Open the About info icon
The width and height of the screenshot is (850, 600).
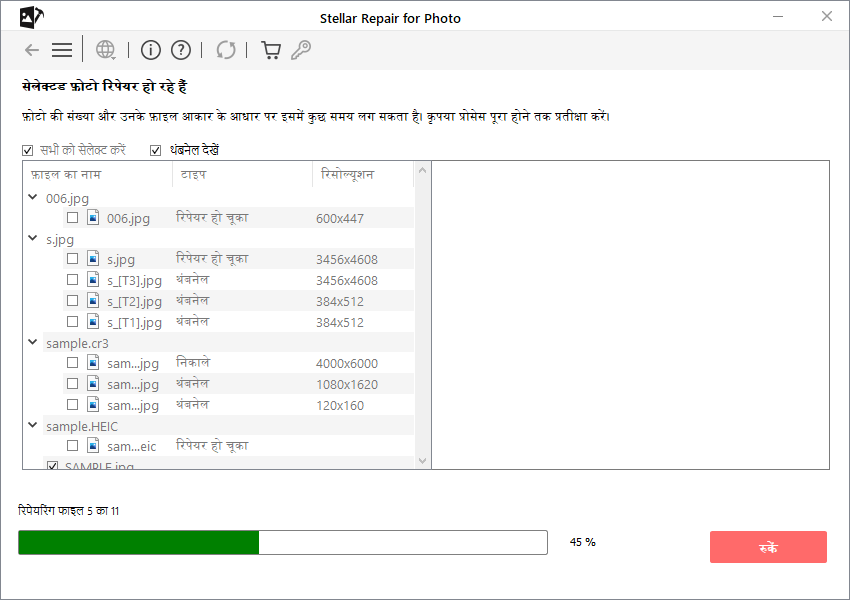[x=151, y=50]
